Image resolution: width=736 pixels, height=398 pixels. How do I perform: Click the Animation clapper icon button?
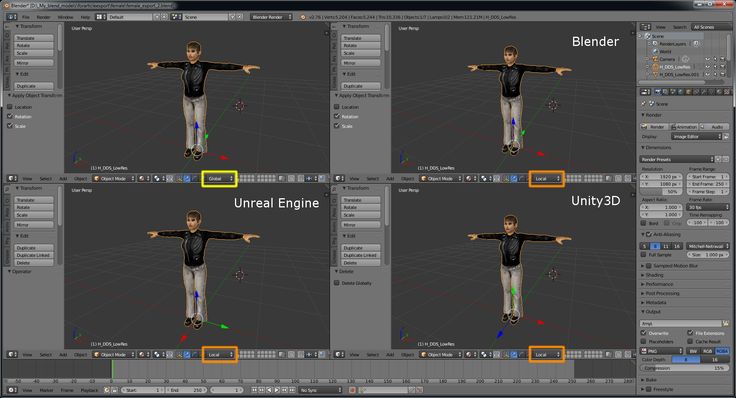(x=673, y=127)
